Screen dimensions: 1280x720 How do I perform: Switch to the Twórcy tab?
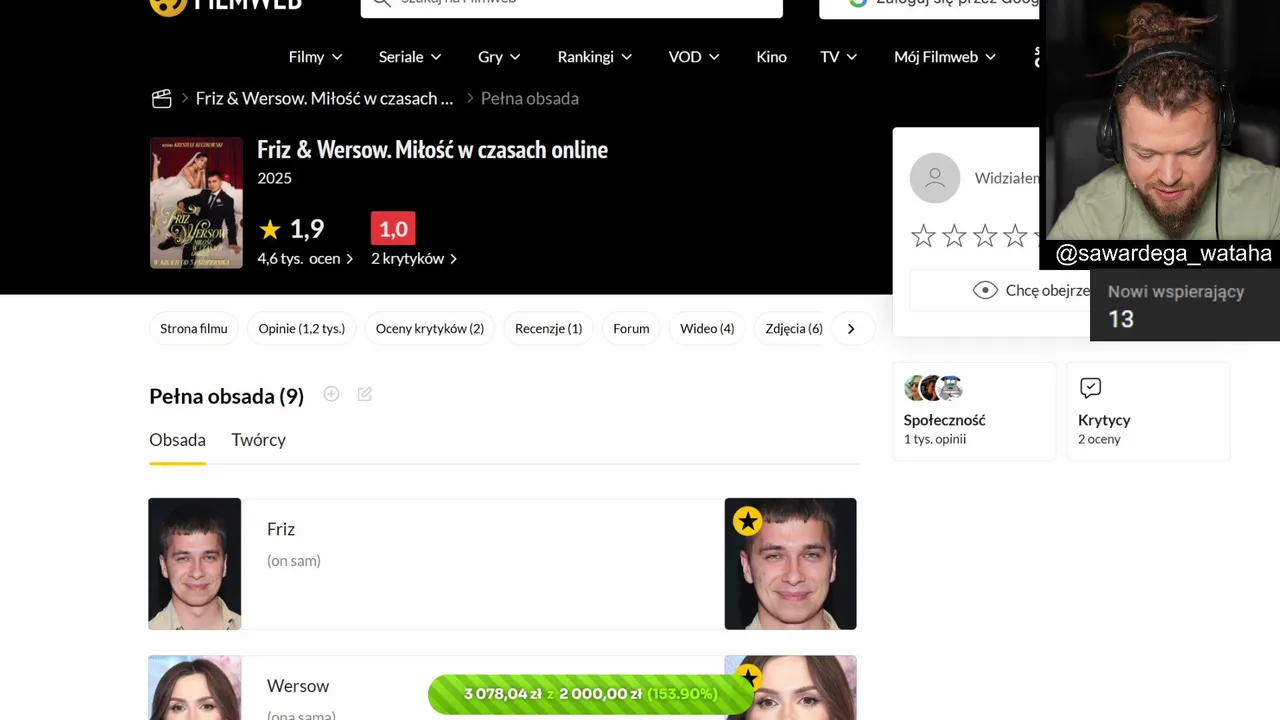258,440
